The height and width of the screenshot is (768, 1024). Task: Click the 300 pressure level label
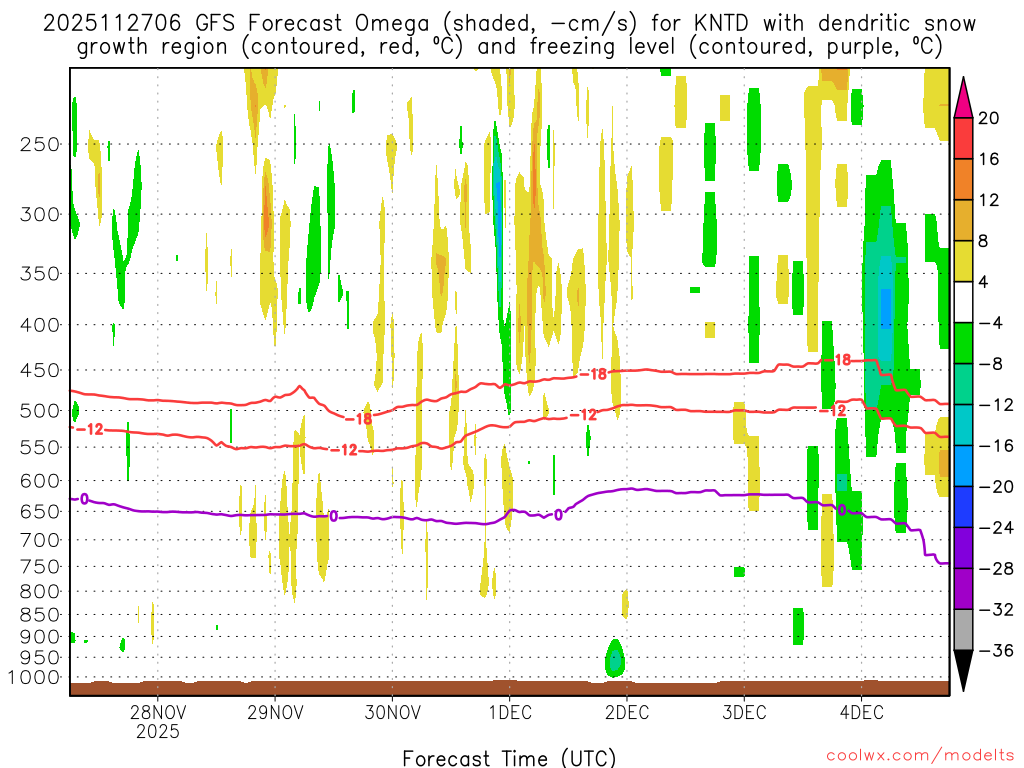click(40, 214)
